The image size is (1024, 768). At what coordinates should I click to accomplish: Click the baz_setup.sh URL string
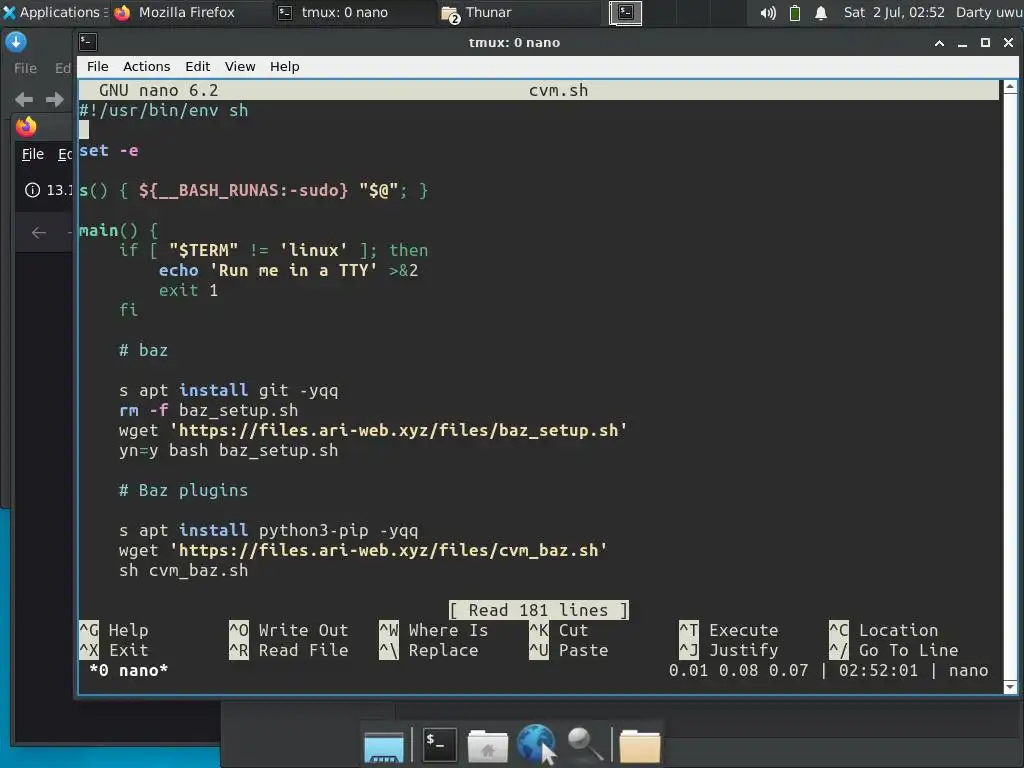[x=399, y=430]
